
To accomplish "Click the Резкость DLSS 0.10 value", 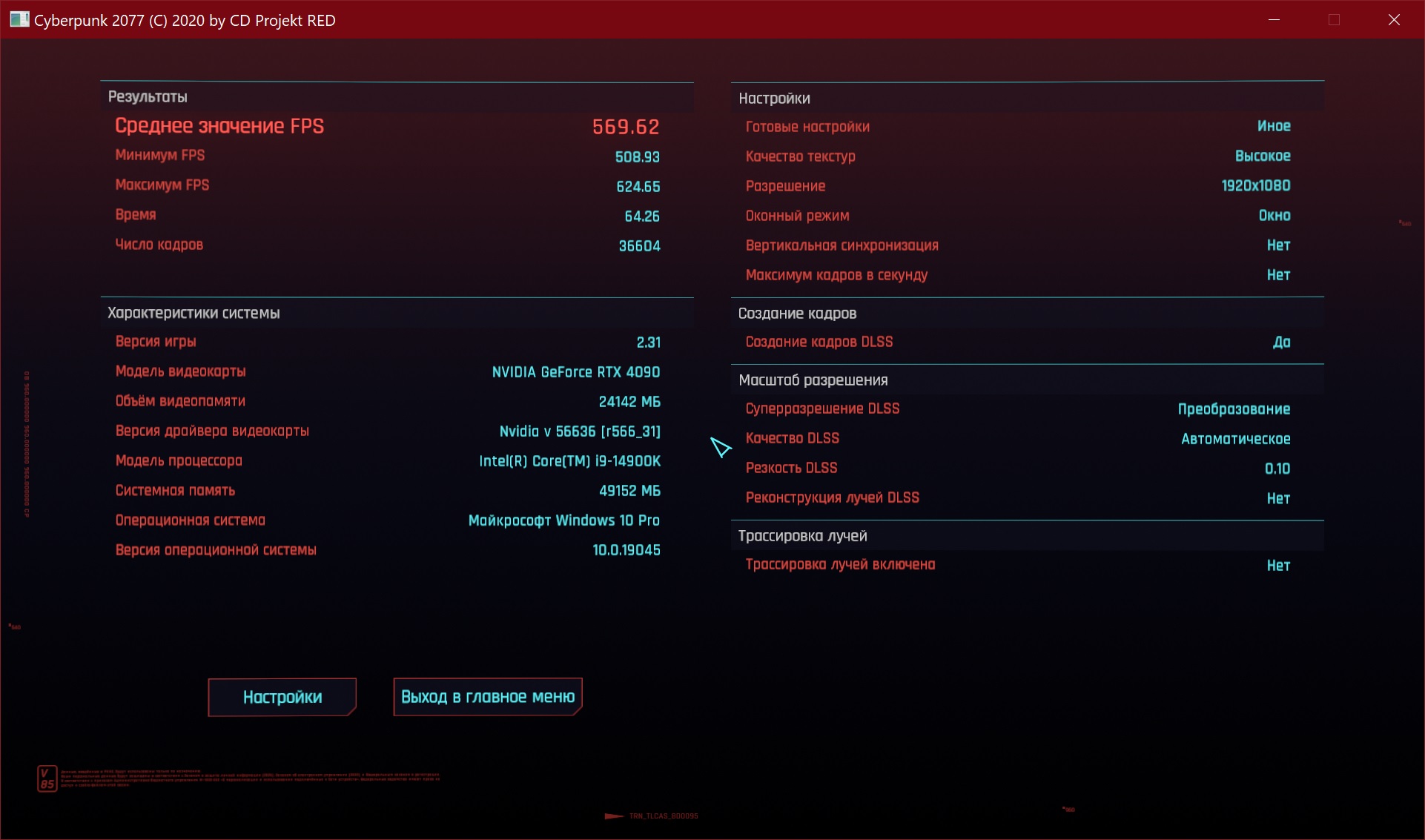I will [1277, 469].
